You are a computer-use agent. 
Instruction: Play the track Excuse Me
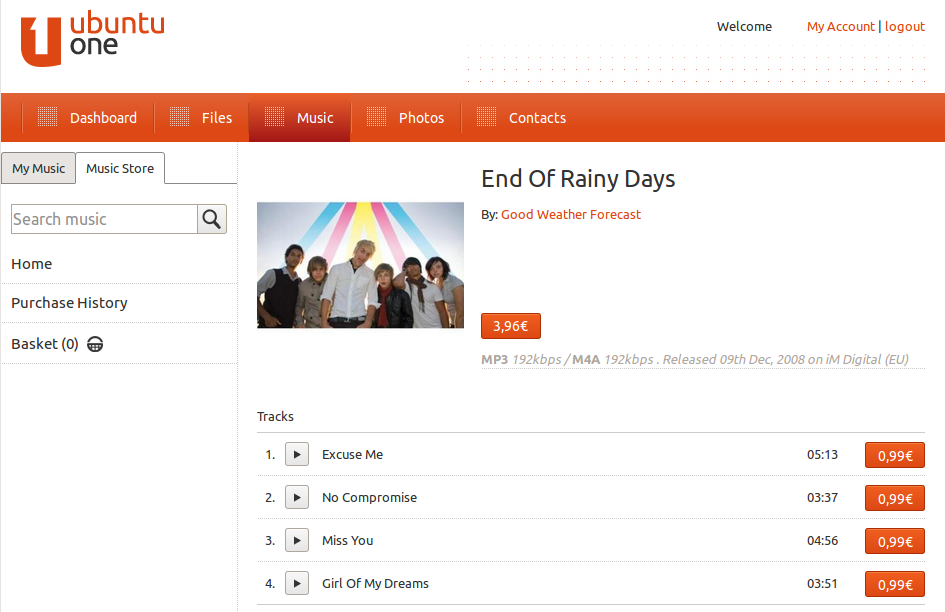point(297,454)
